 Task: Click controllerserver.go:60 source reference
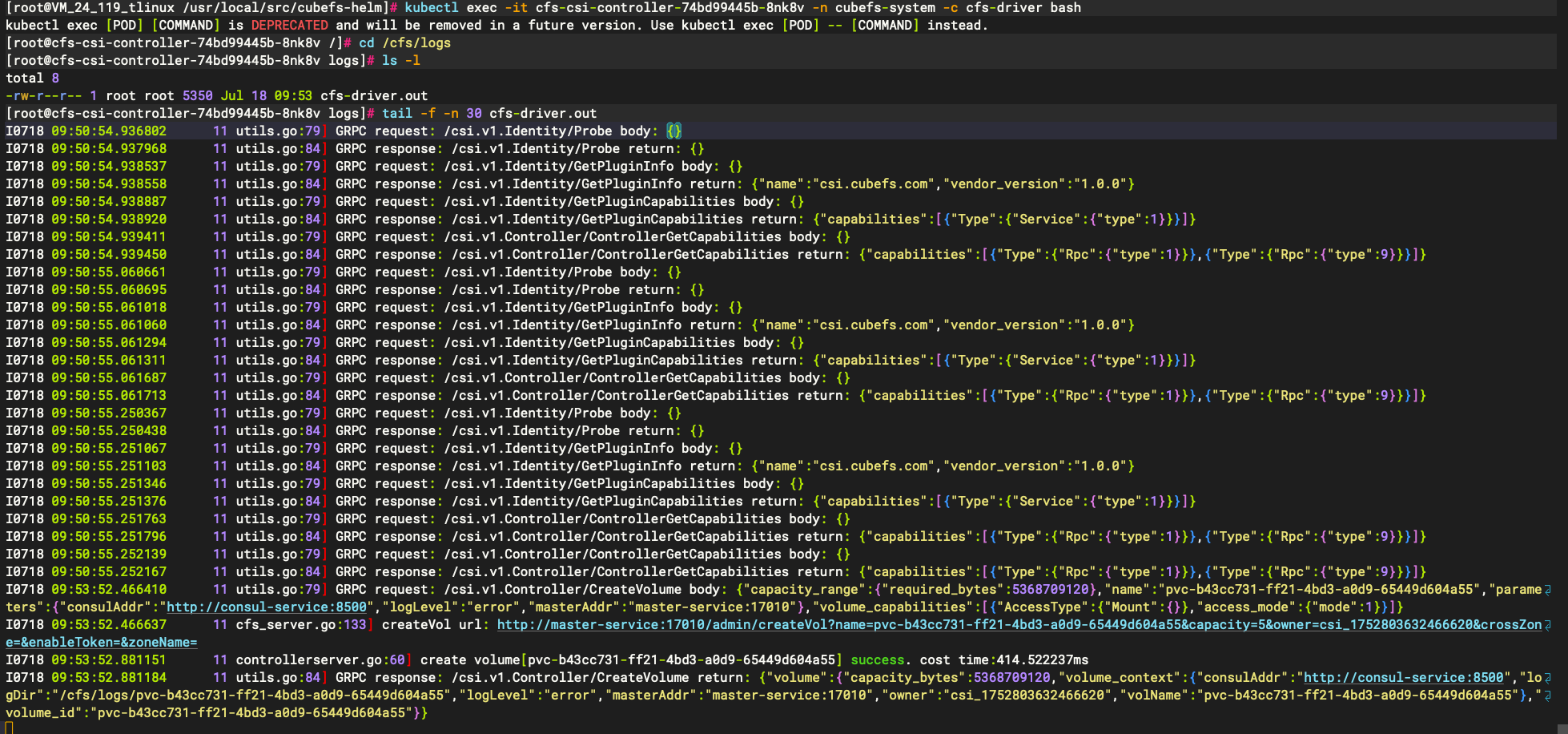pos(320,659)
